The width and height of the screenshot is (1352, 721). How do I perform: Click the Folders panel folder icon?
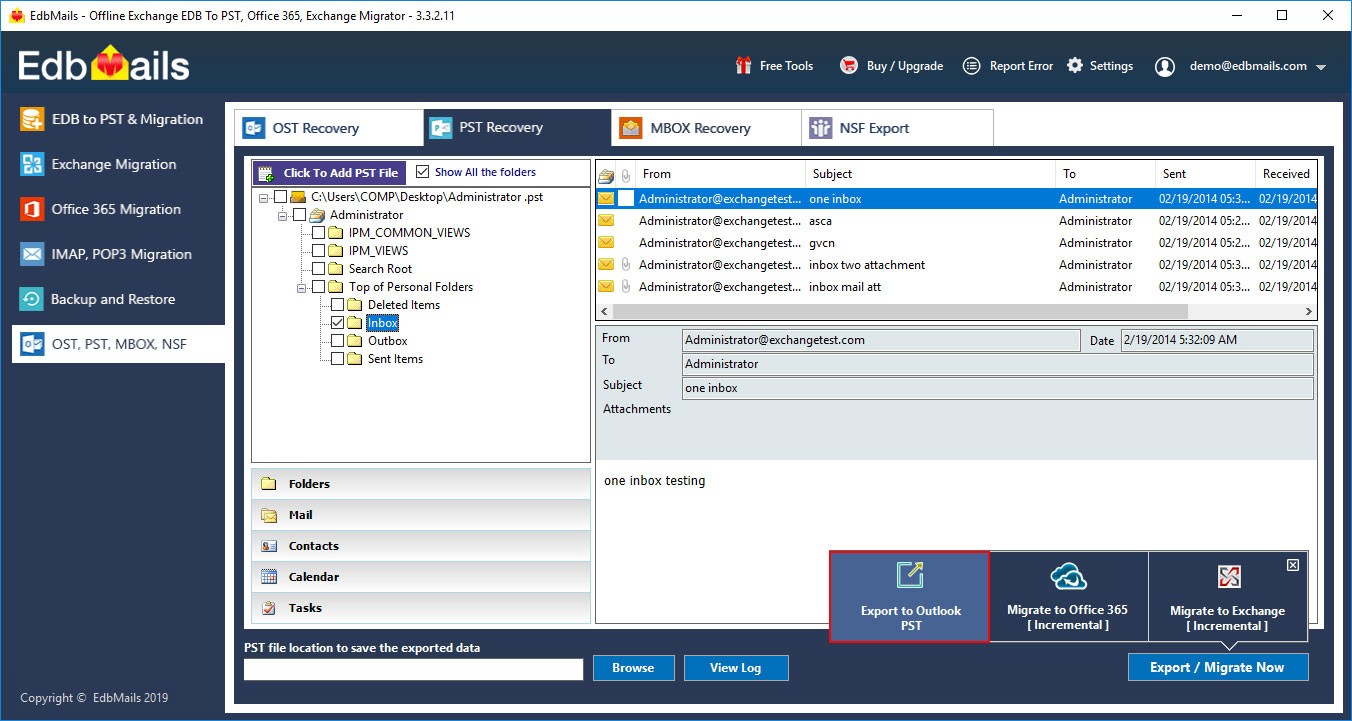pyautogui.click(x=269, y=484)
